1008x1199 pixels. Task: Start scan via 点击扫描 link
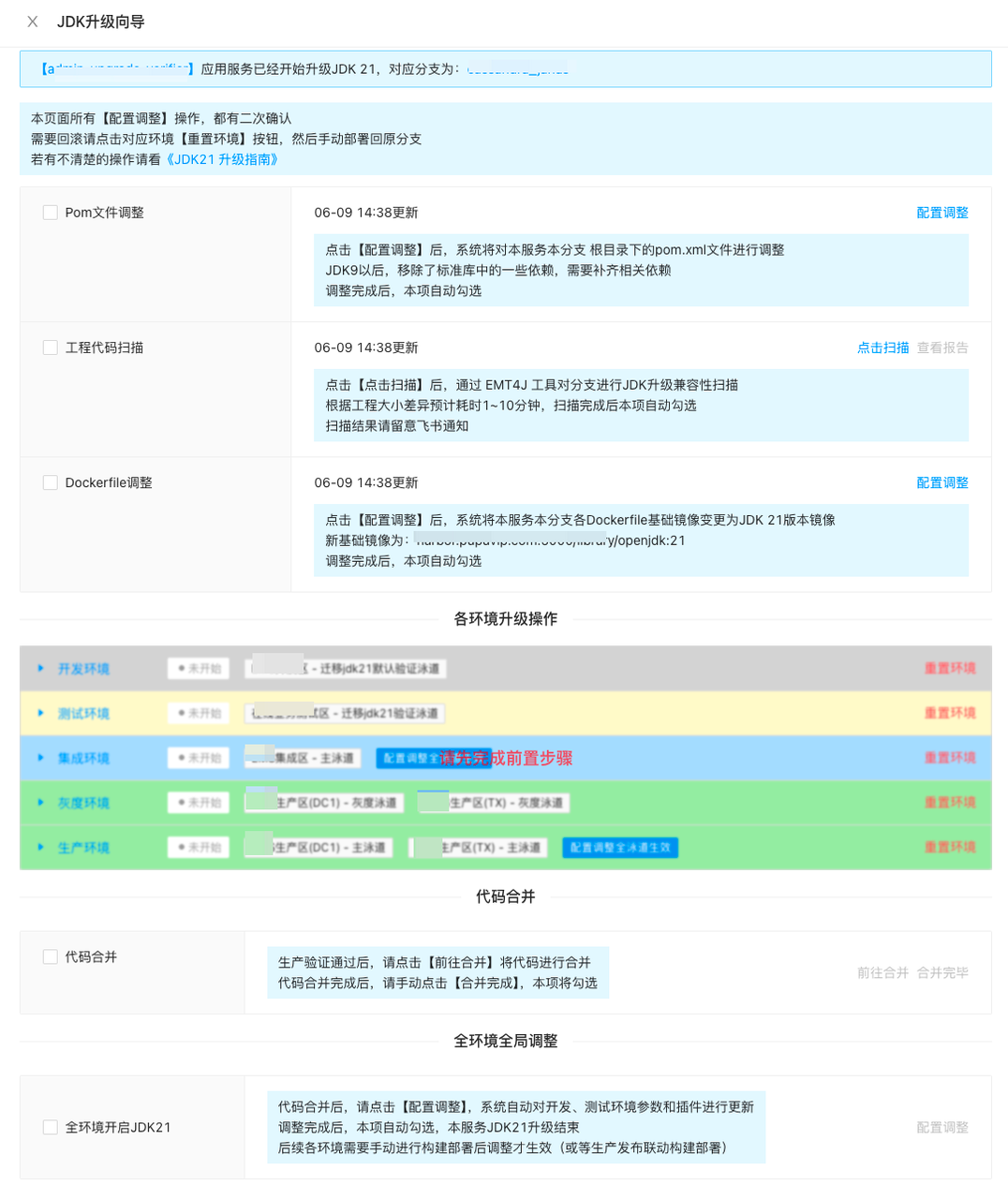tap(882, 347)
